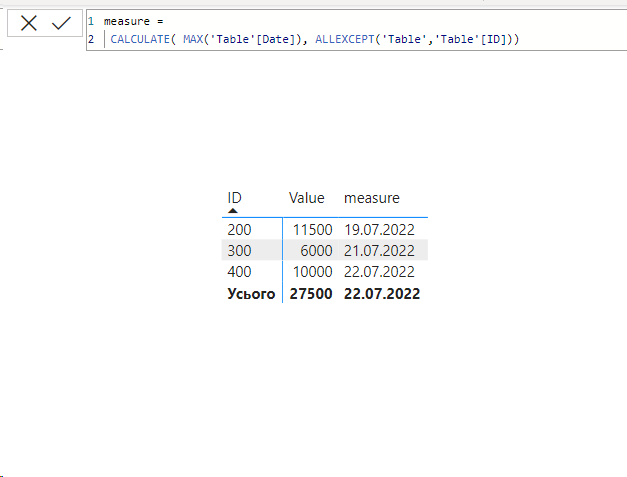Click the ALLEXCEPT function in formula
The width and height of the screenshot is (627, 477).
tap(345, 39)
